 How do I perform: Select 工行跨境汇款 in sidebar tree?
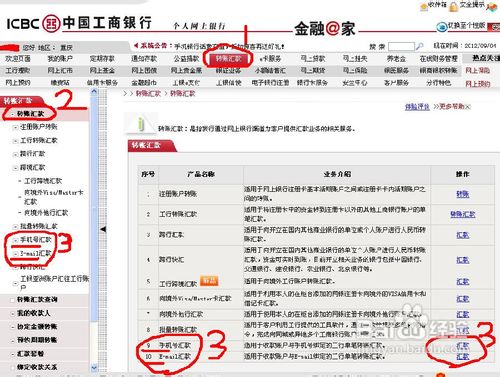(43, 181)
